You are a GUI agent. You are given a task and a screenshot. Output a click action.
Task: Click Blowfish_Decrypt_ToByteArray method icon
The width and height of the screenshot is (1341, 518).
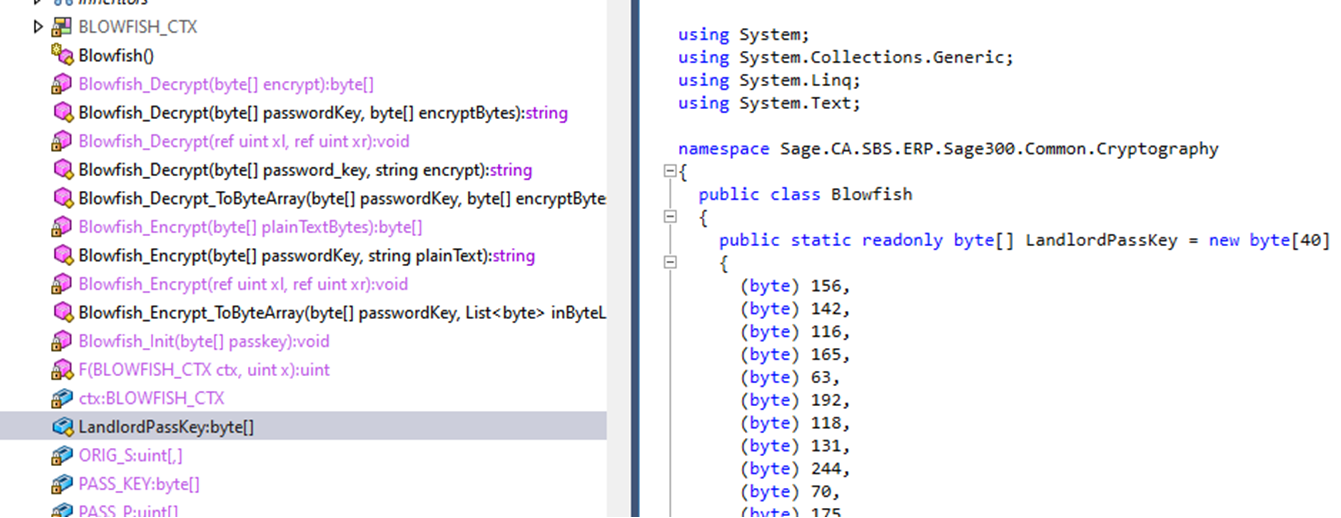62,199
